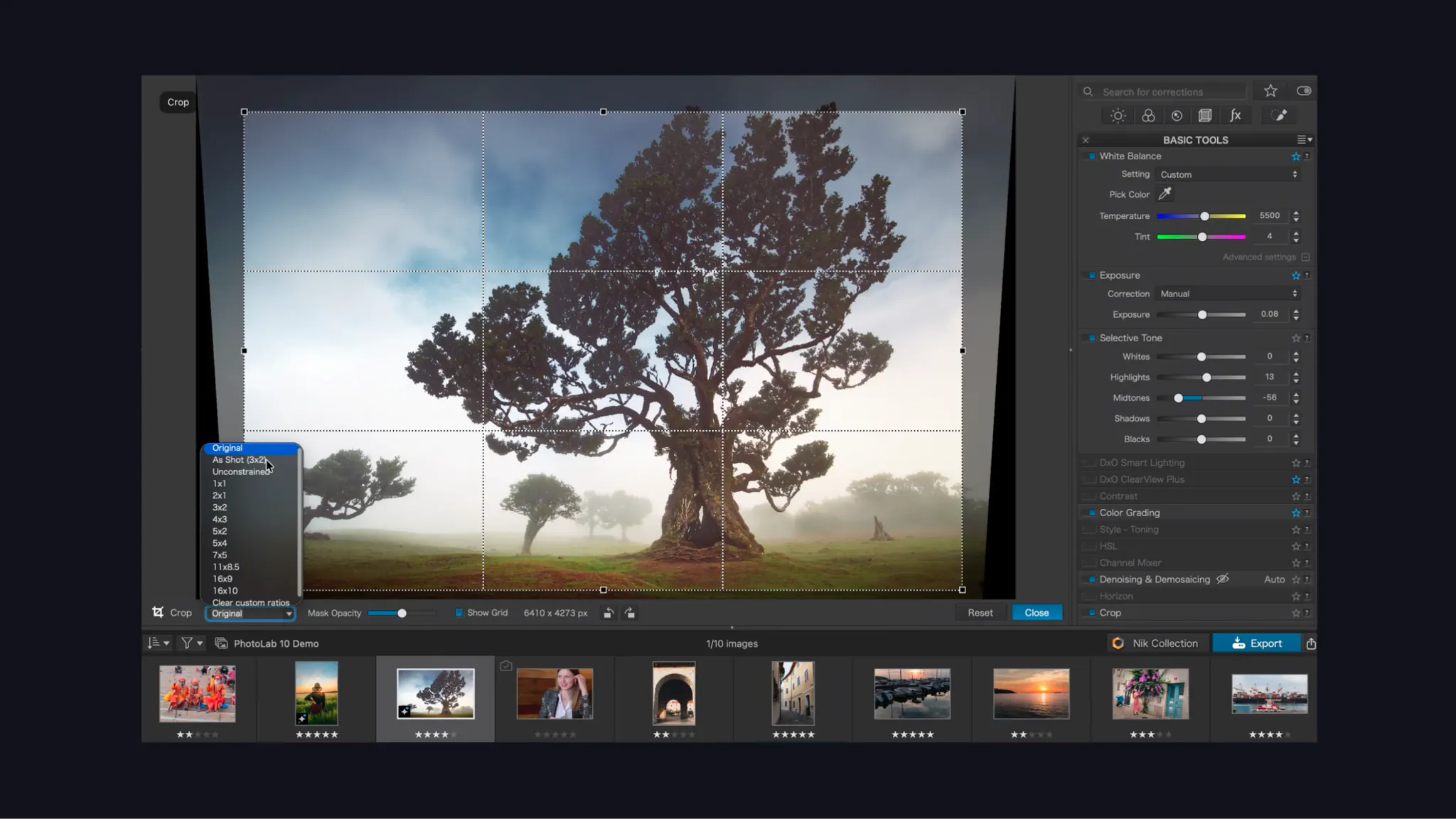Click the Temperature slider handle
Viewport: 1456px width, 819px height.
1204,216
